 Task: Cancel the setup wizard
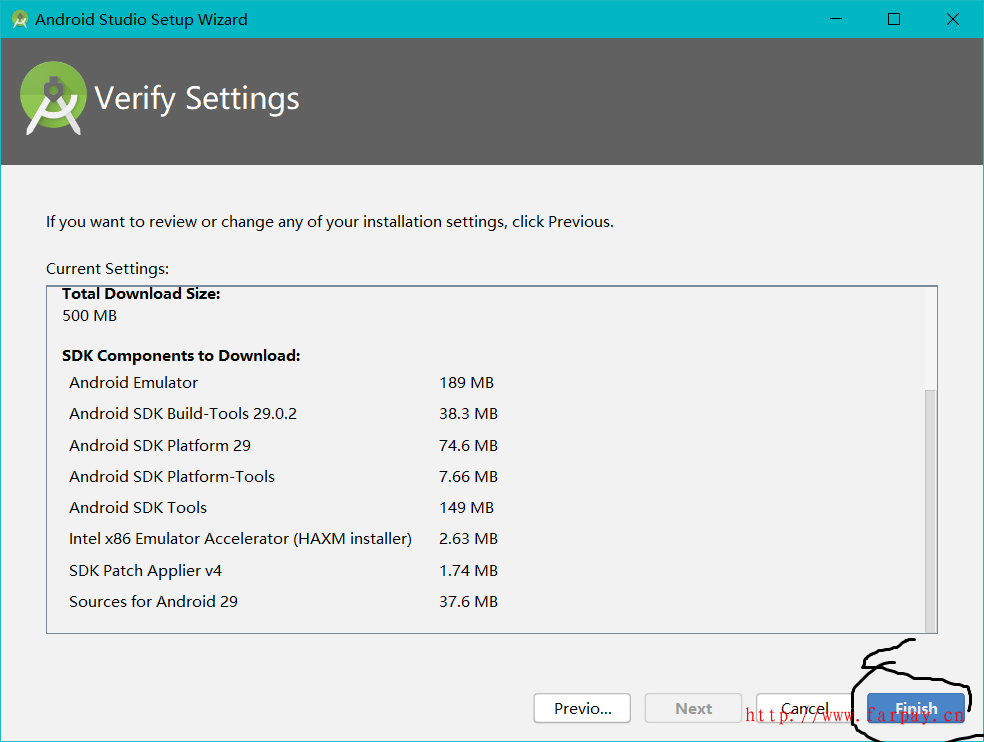(804, 708)
